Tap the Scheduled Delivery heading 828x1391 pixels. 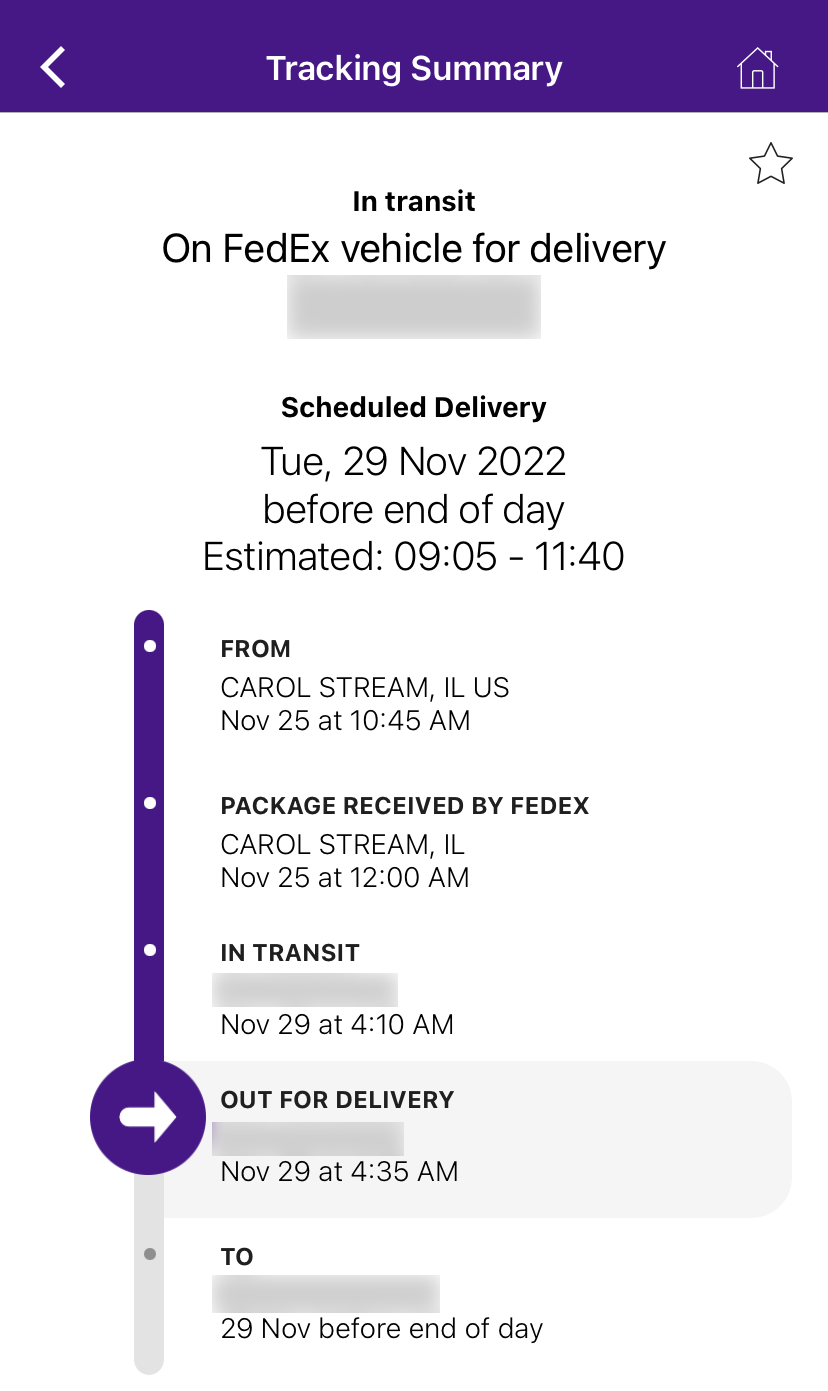414,408
